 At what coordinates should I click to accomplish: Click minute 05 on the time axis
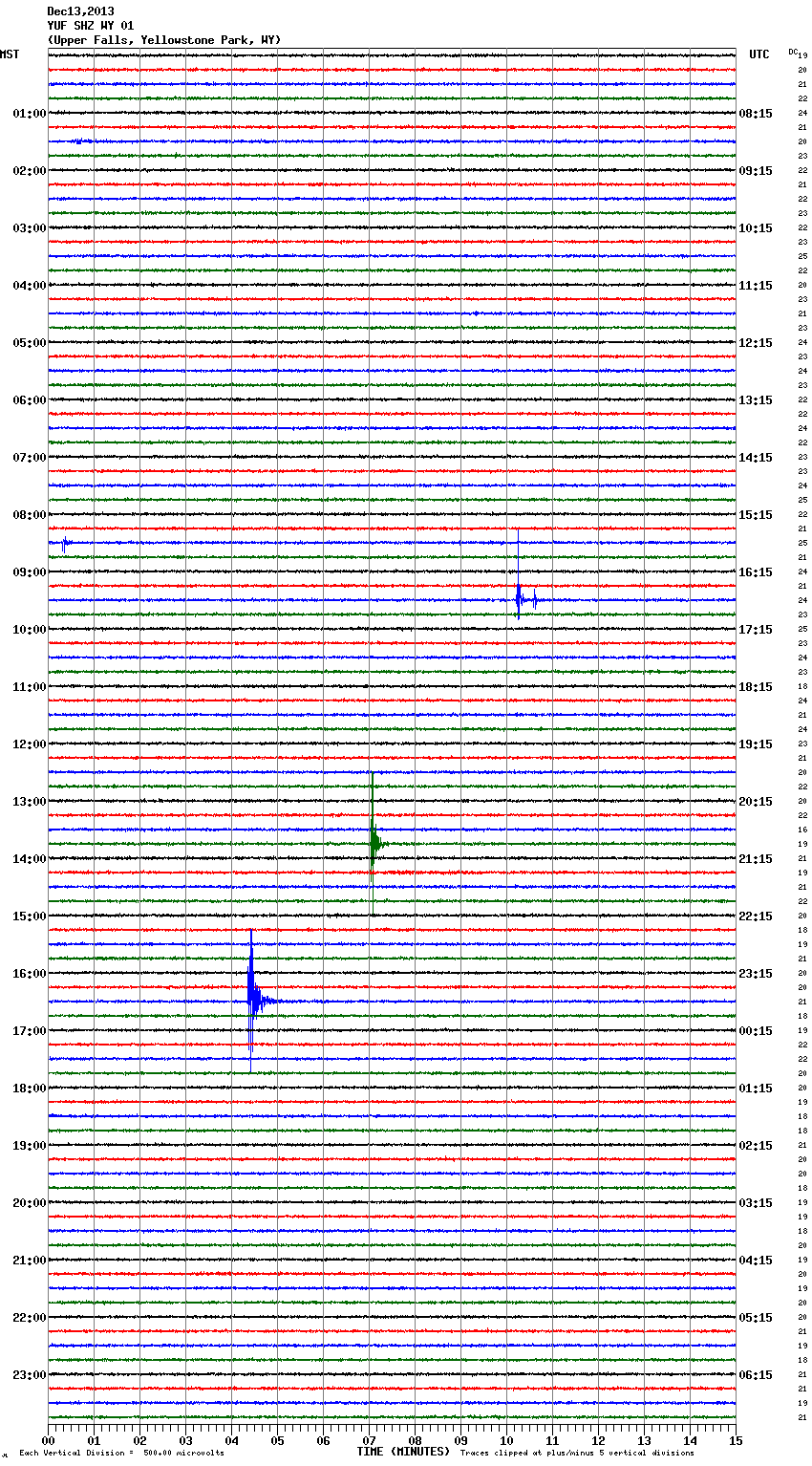(x=277, y=1440)
